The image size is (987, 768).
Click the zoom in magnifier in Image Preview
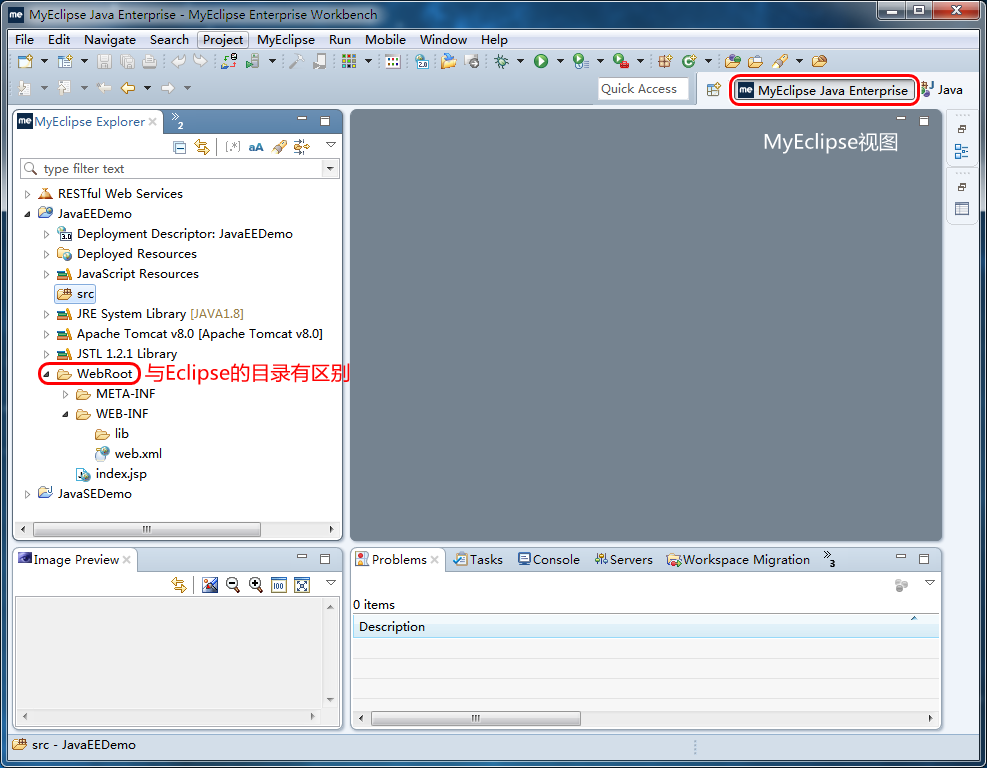(x=256, y=585)
